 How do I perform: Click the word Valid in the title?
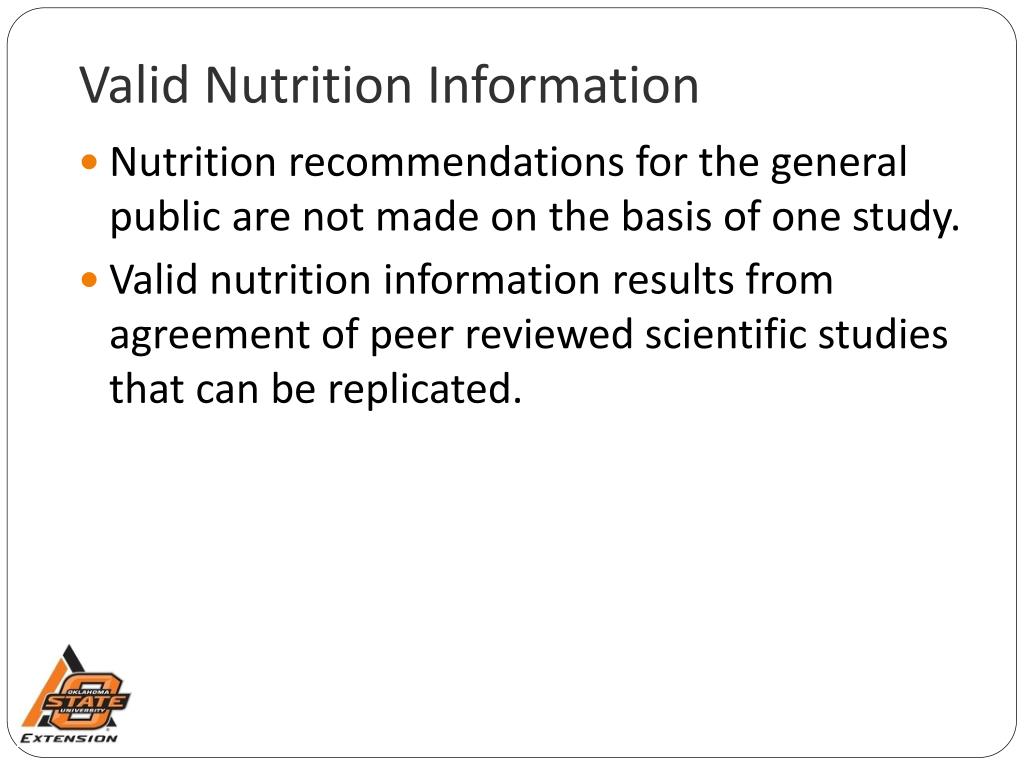point(135,85)
